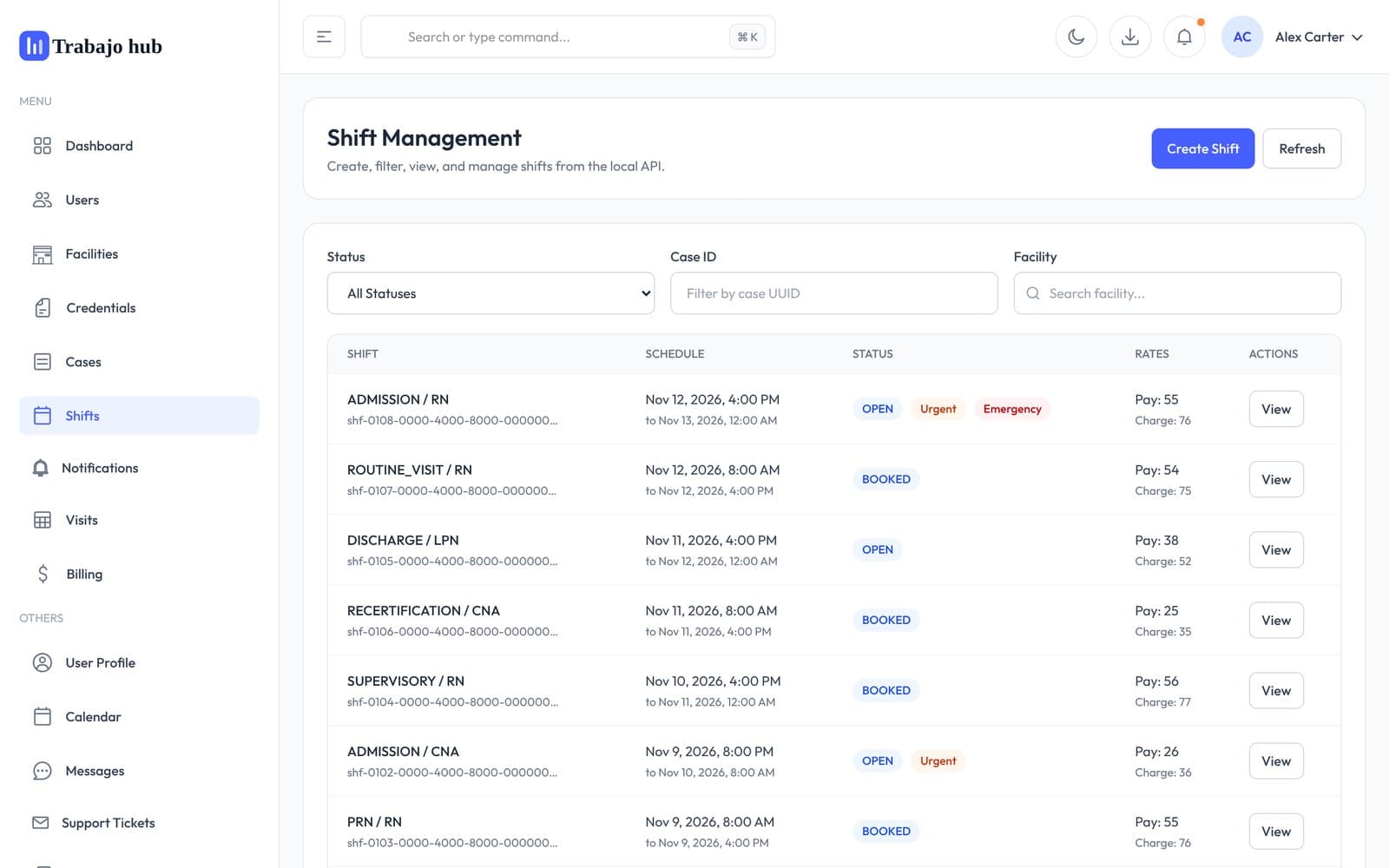Focus the Search facility field
The image size is (1389, 868).
pyautogui.click(x=1177, y=293)
